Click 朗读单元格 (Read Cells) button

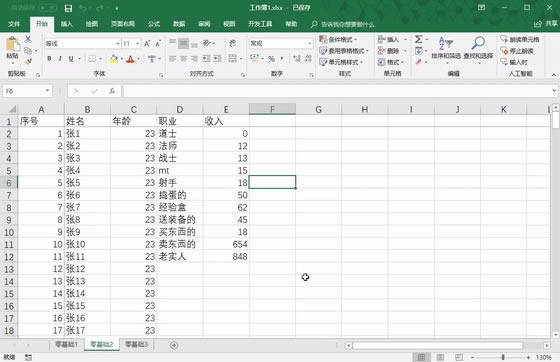(x=520, y=39)
